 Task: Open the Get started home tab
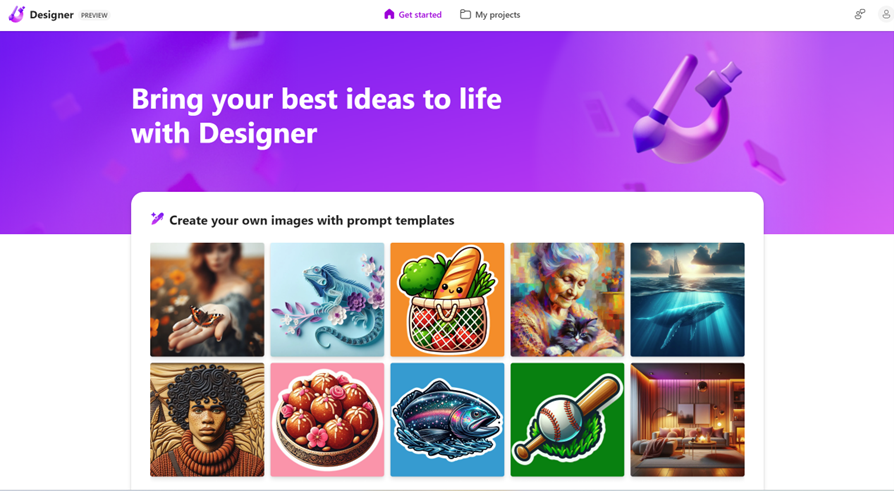[413, 14]
